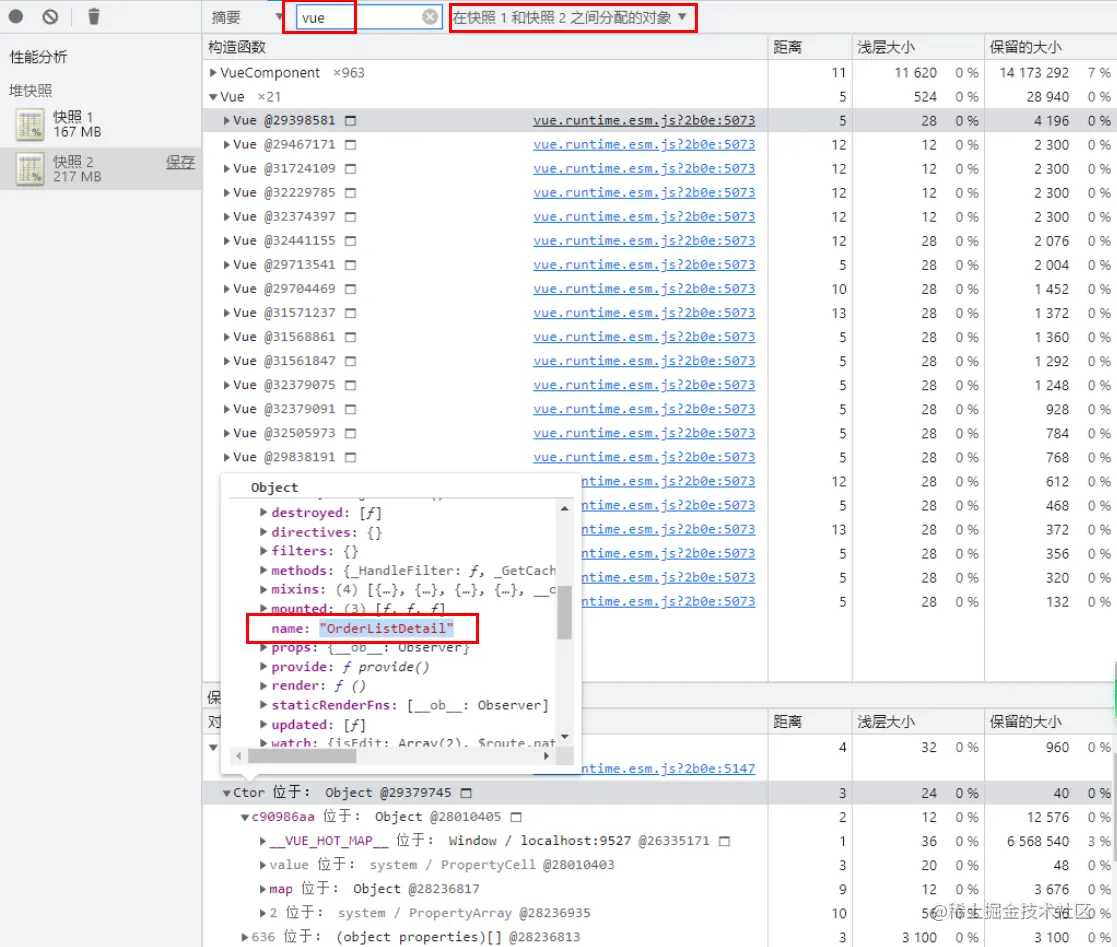
Task: Open vue.runtime.esm.js link for Vue @32441155
Action: click(644, 241)
